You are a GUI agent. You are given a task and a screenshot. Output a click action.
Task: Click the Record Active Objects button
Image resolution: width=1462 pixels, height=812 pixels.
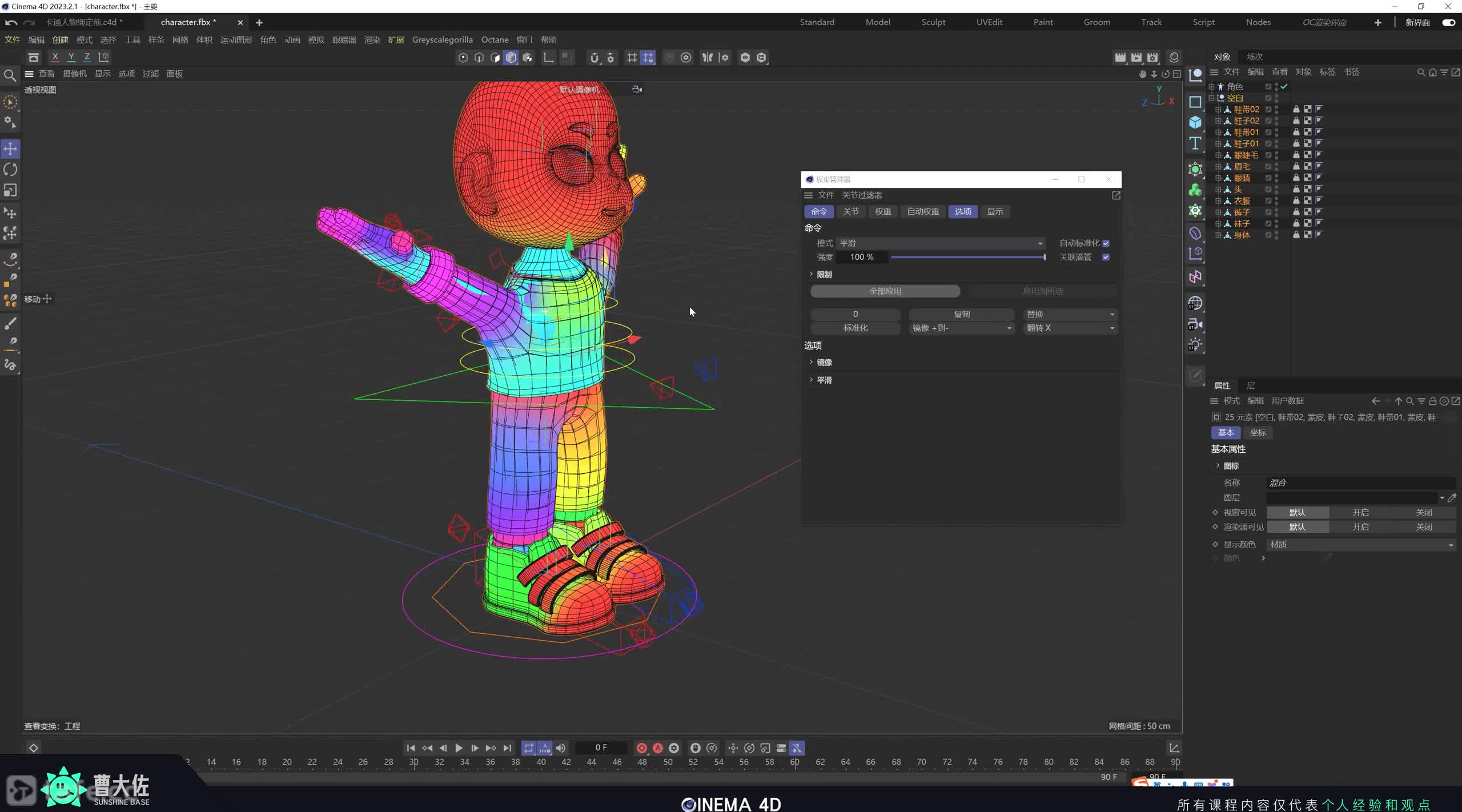point(641,748)
